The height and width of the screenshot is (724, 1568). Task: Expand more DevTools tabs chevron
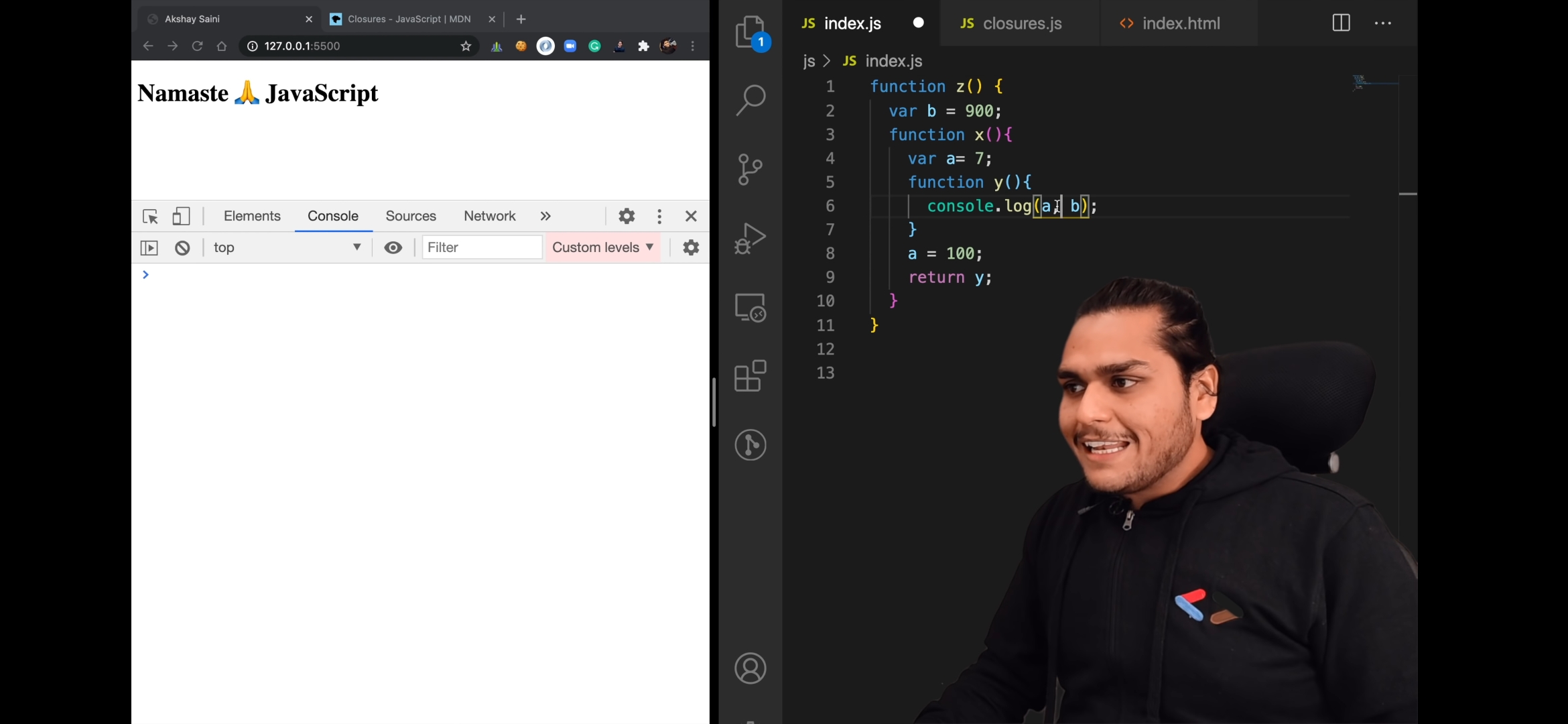545,217
